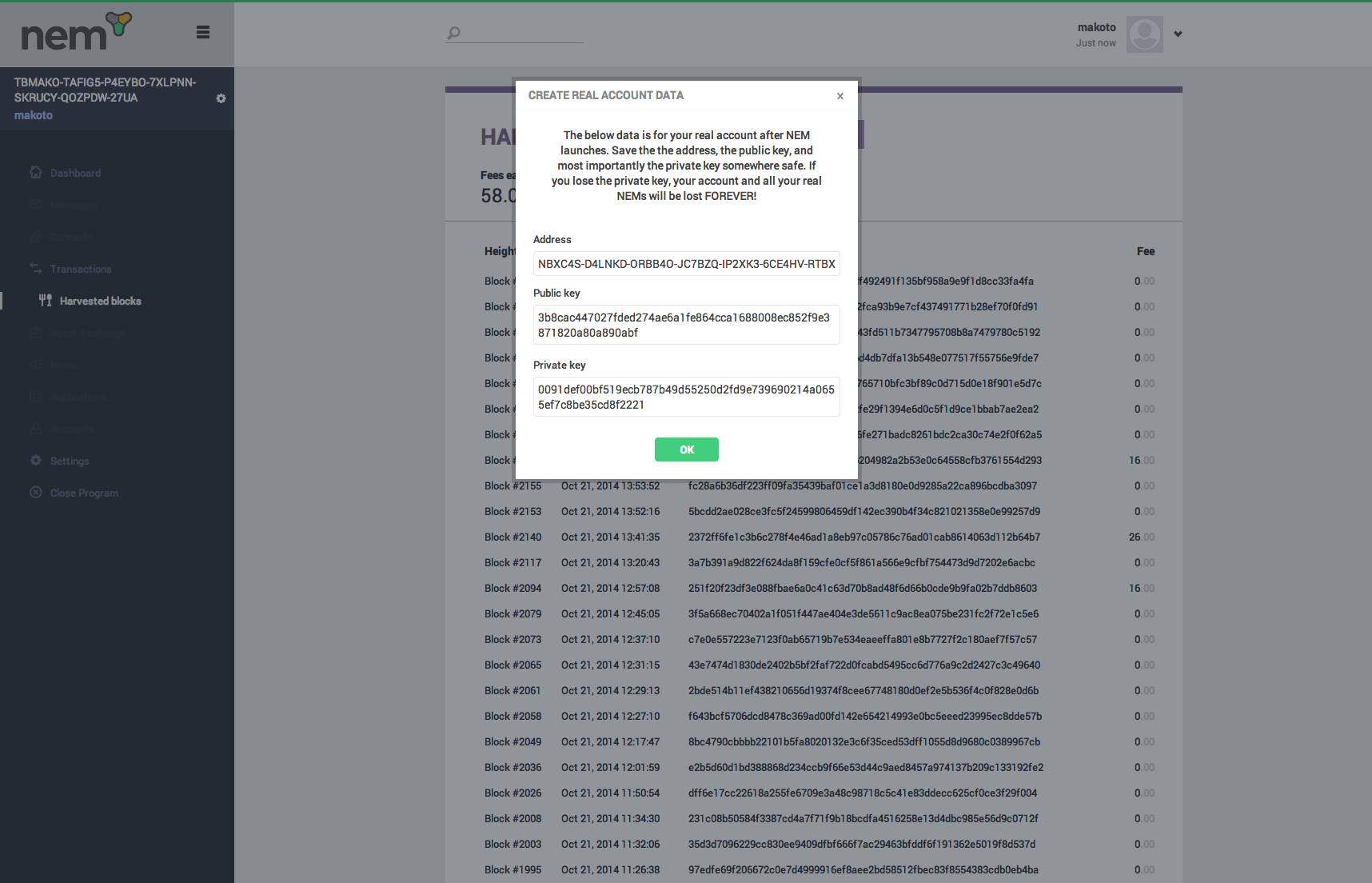Click the hash starting with dff6e17cc226
Image resolution: width=1372 pixels, height=883 pixels.
(x=863, y=793)
